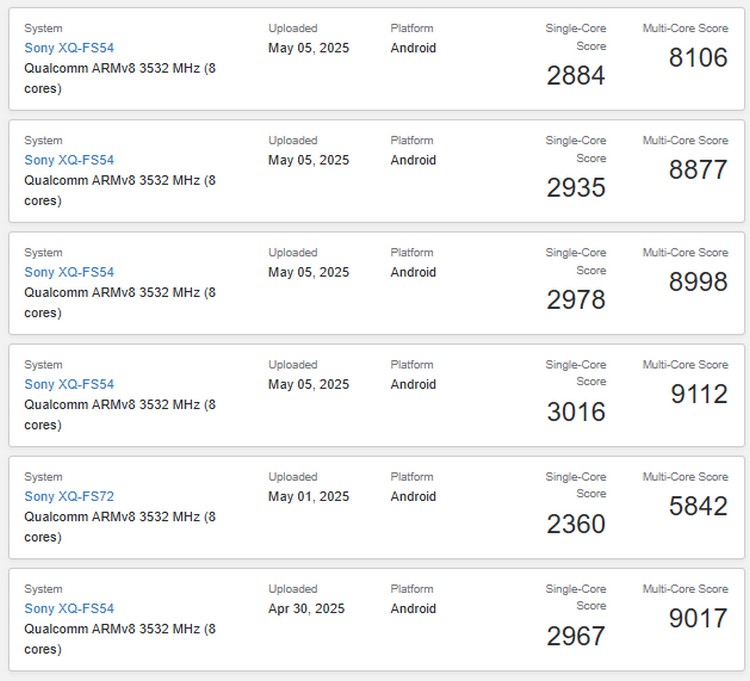Click the Multi-Core Score label above 8998
Viewport: 750px width, 681px height.
(685, 253)
